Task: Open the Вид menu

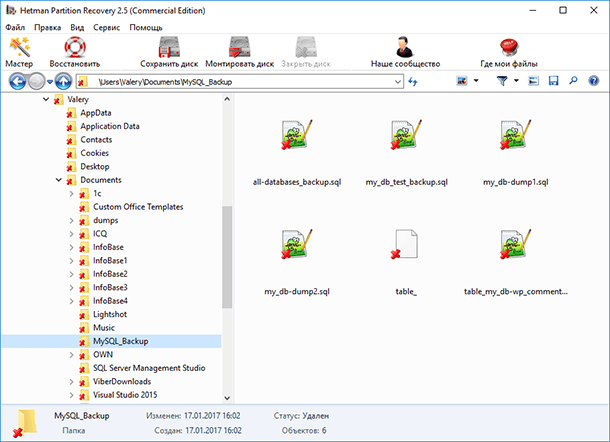Action: click(x=77, y=28)
